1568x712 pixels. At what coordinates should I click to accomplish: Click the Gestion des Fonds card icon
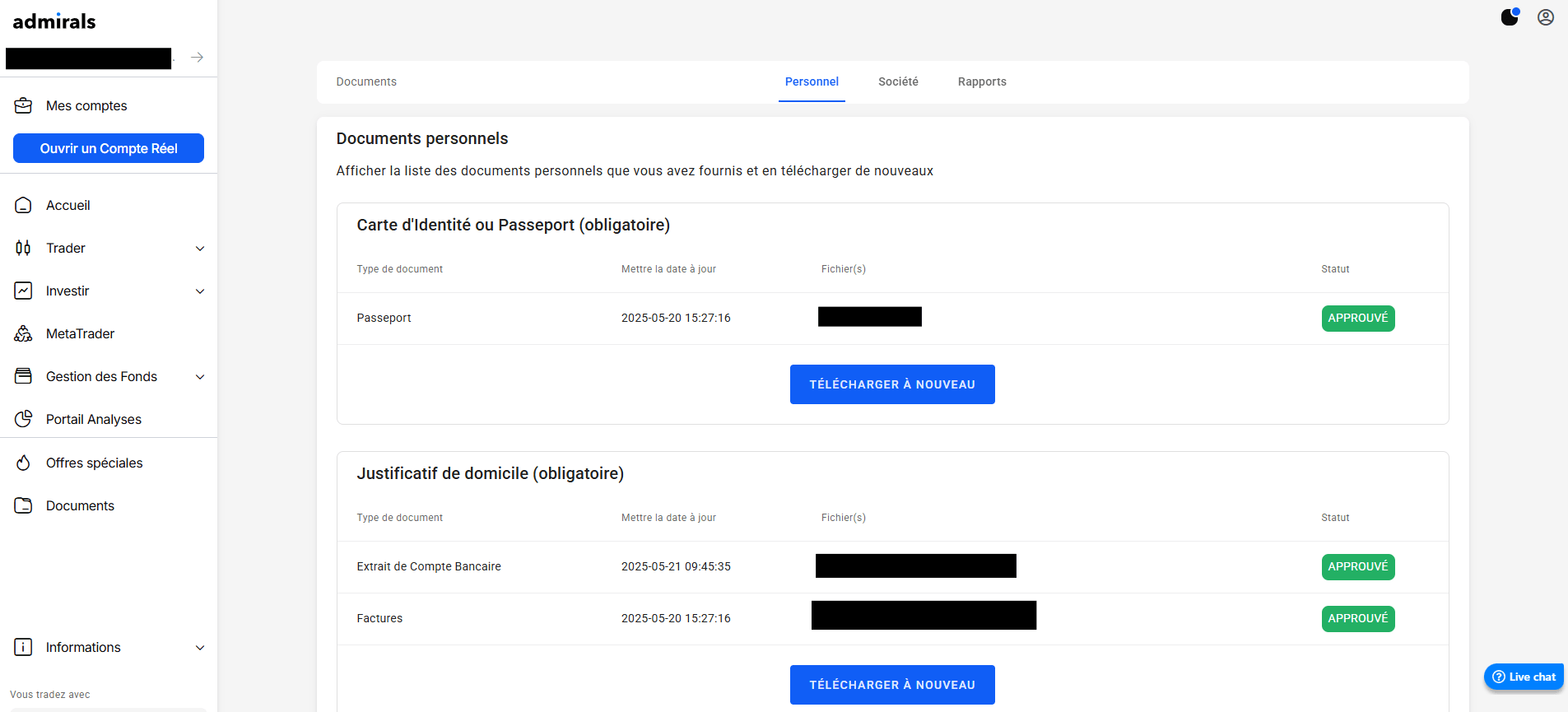[x=23, y=376]
